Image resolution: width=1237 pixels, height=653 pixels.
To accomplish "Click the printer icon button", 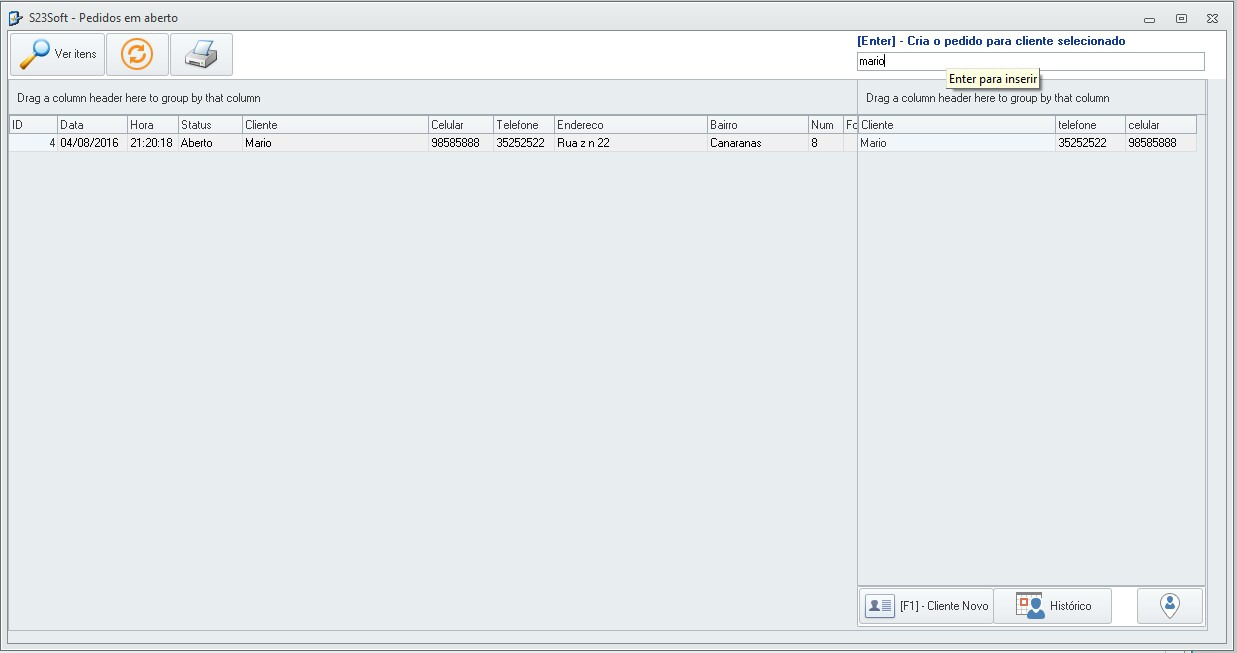I will 201,54.
